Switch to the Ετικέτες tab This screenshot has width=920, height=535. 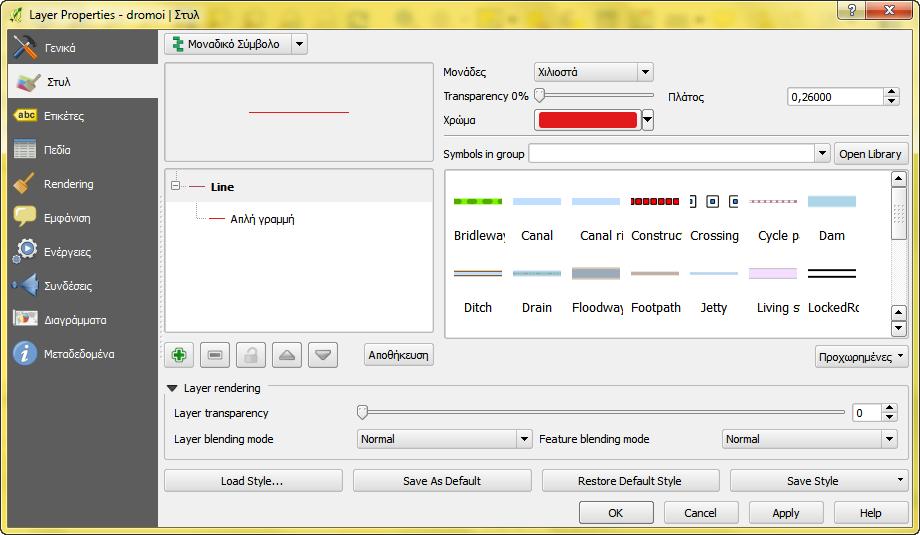coord(82,116)
